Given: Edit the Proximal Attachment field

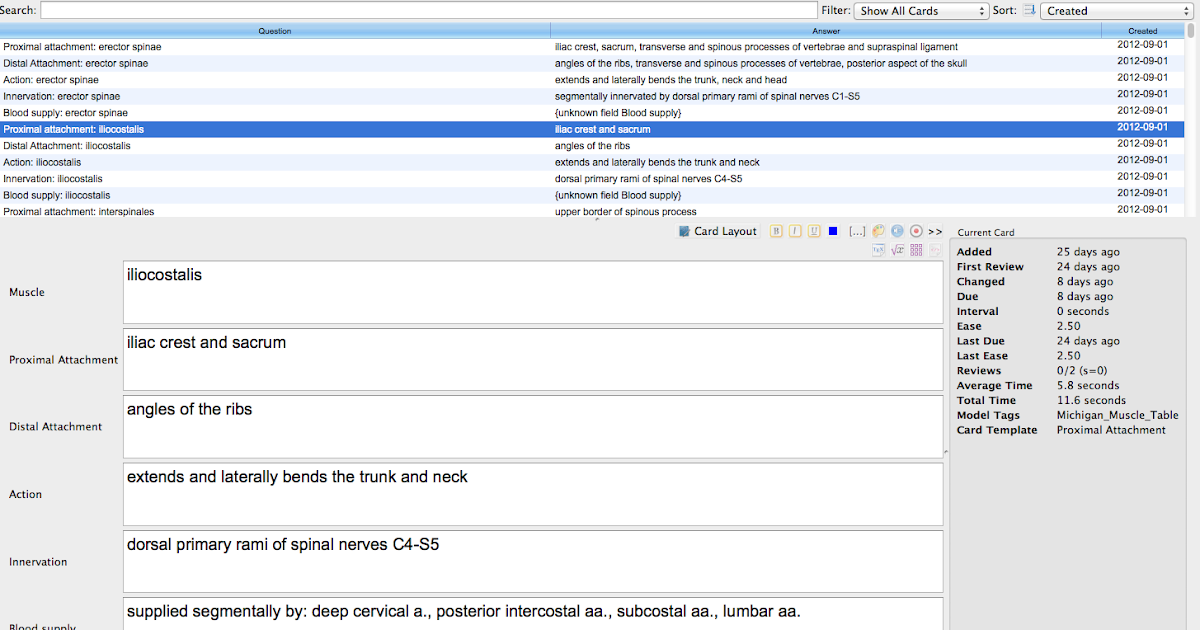Looking at the screenshot, I should (533, 360).
